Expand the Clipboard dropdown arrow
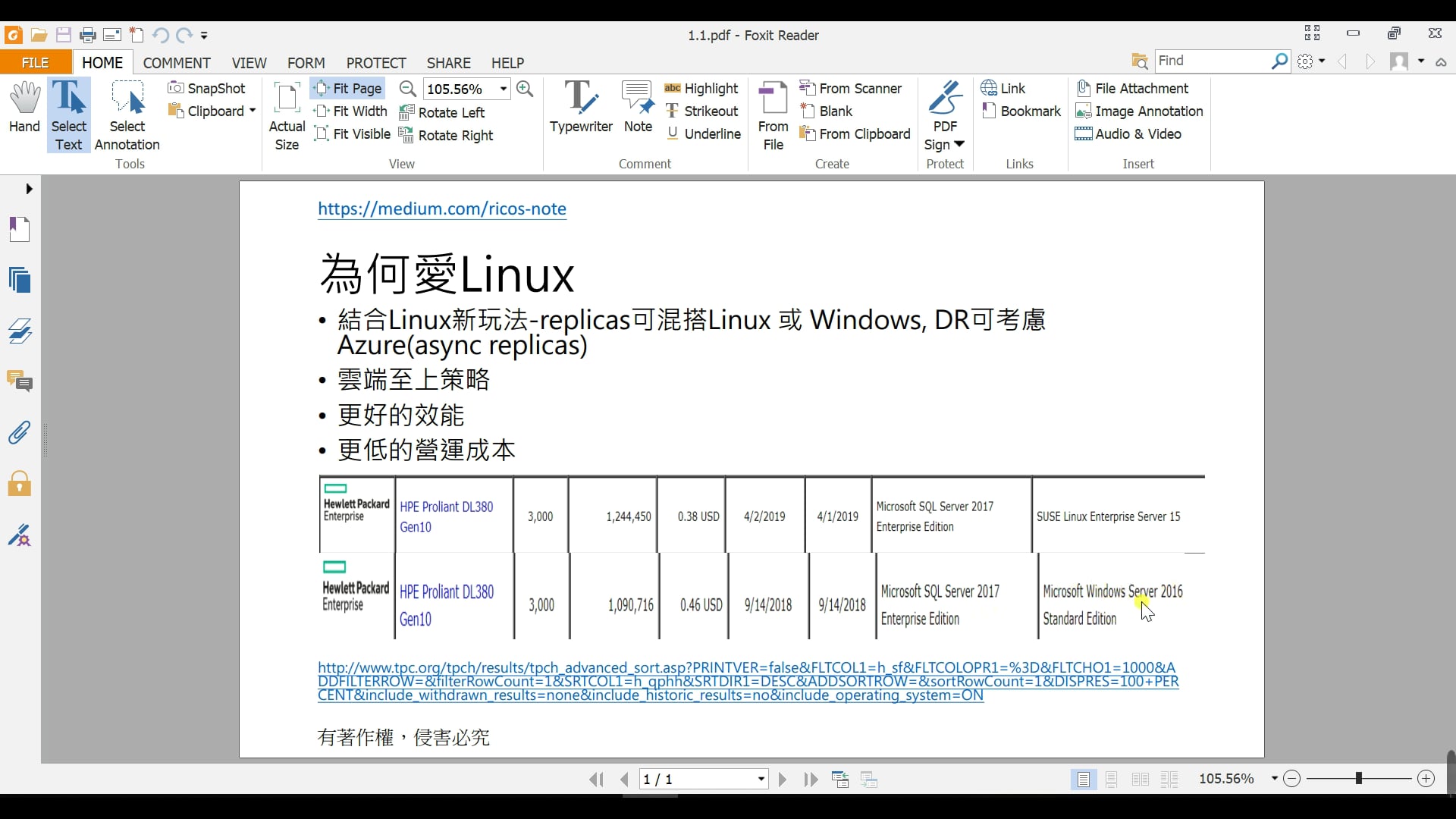 pyautogui.click(x=253, y=111)
